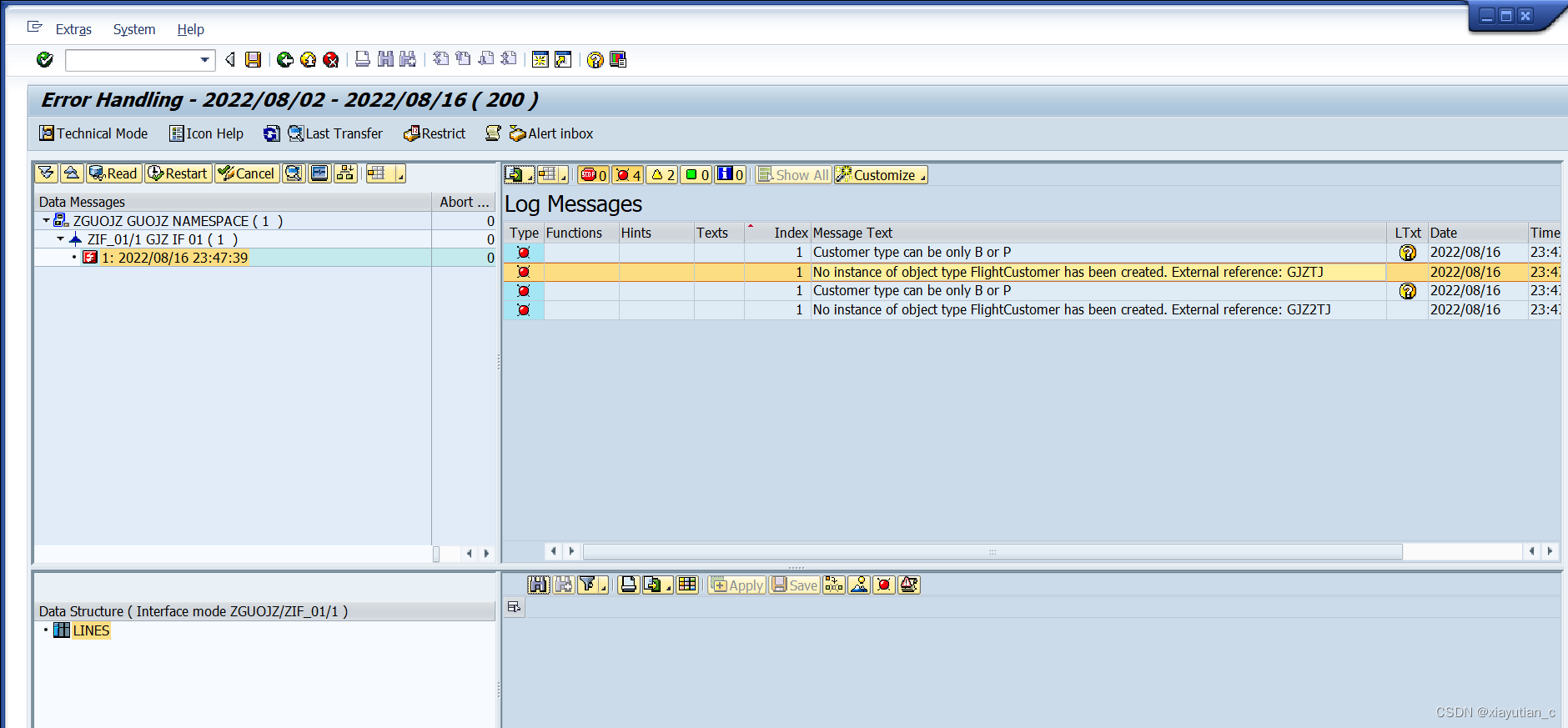
Task: Select the highlighted row with reference GJZTJ
Action: 1031,272
